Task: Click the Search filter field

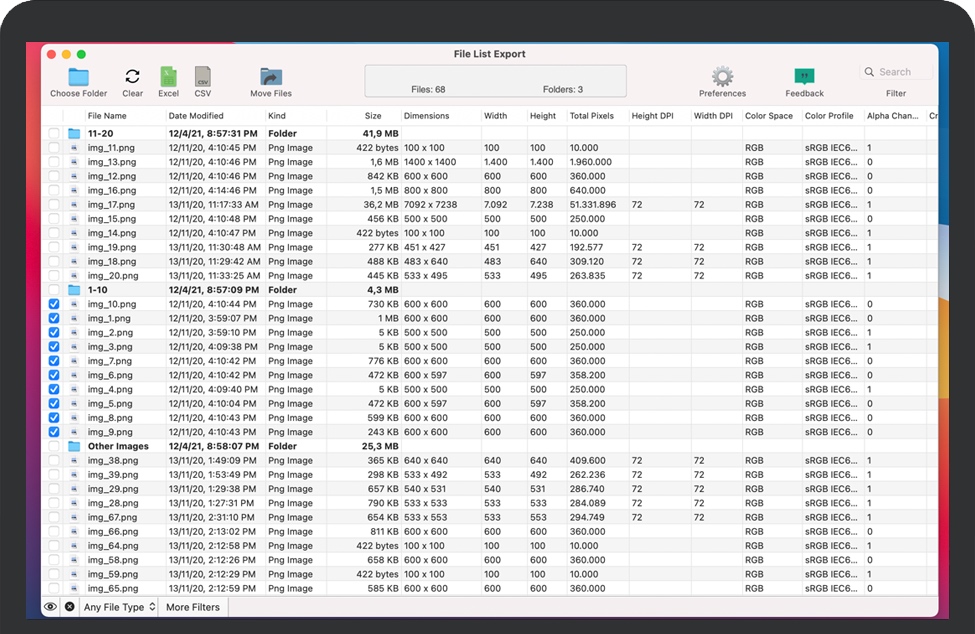Action: [x=900, y=72]
